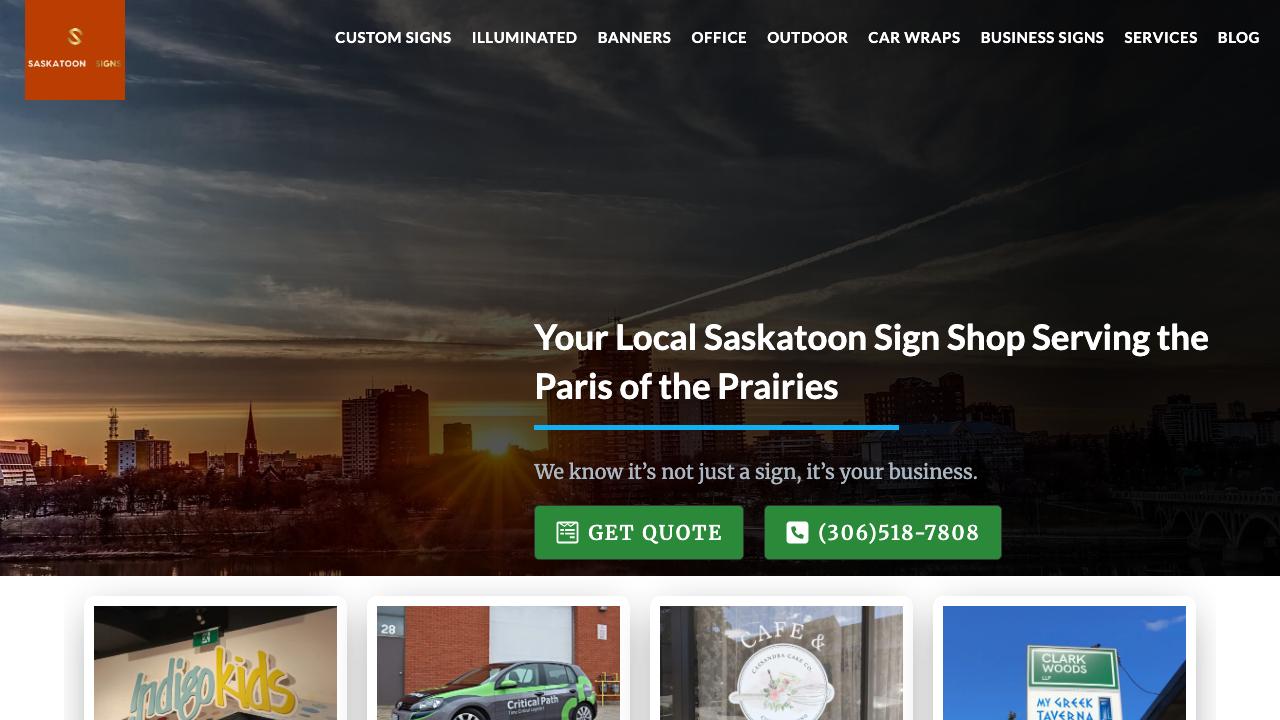This screenshot has height=720, width=1280.
Task: Open the Services menu
Action: pyautogui.click(x=1160, y=37)
